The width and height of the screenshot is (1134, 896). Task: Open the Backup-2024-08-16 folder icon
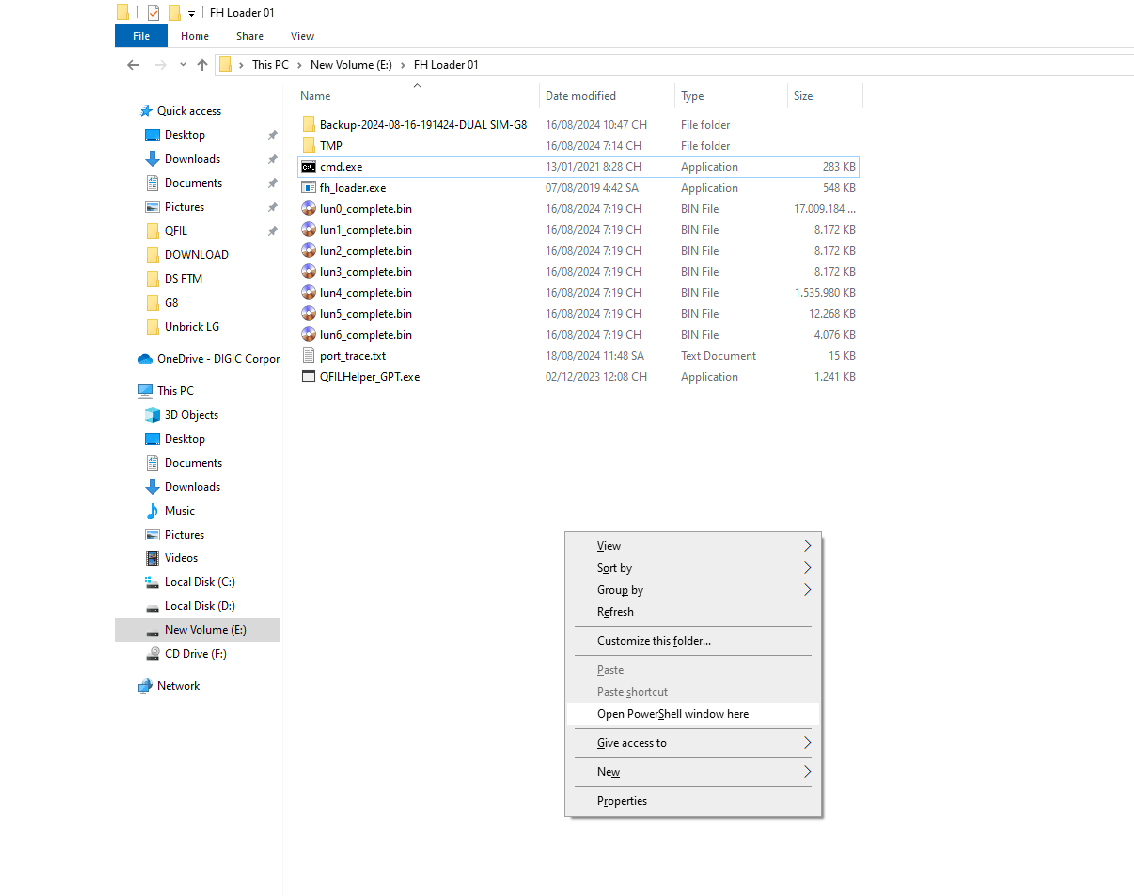tap(309, 125)
